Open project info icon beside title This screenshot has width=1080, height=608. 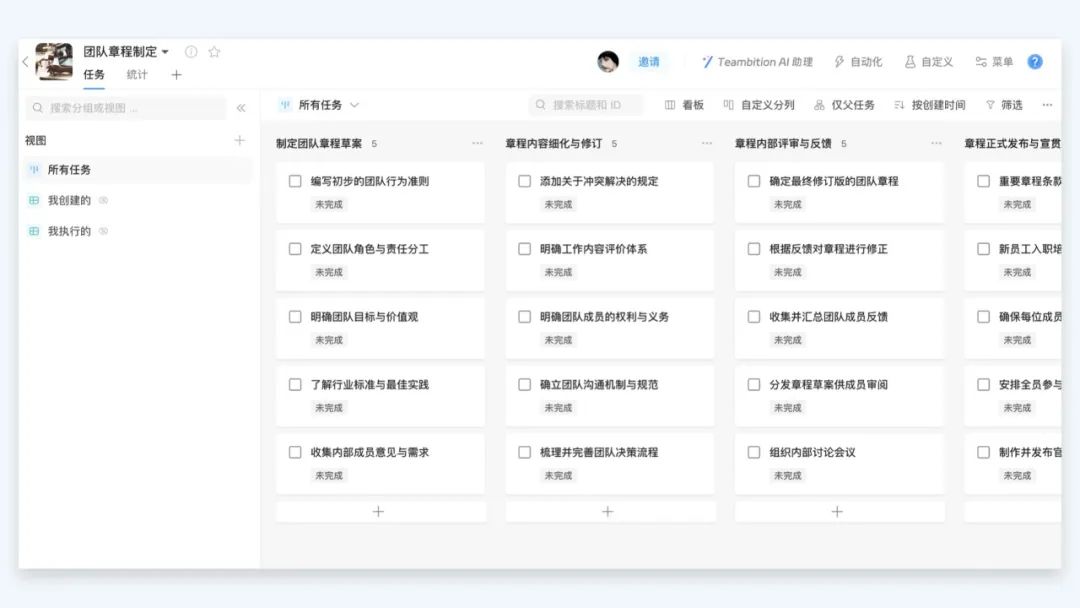pos(191,52)
